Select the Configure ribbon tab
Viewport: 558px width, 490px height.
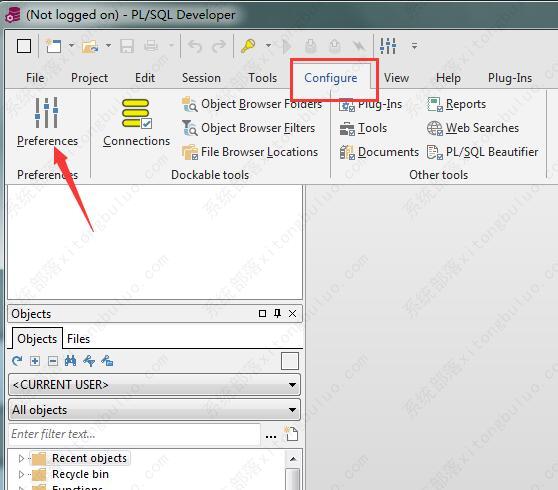click(331, 78)
